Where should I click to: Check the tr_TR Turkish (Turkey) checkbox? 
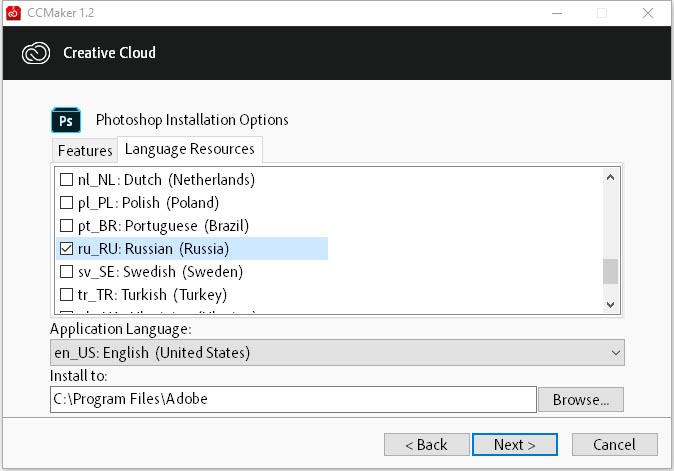66,294
